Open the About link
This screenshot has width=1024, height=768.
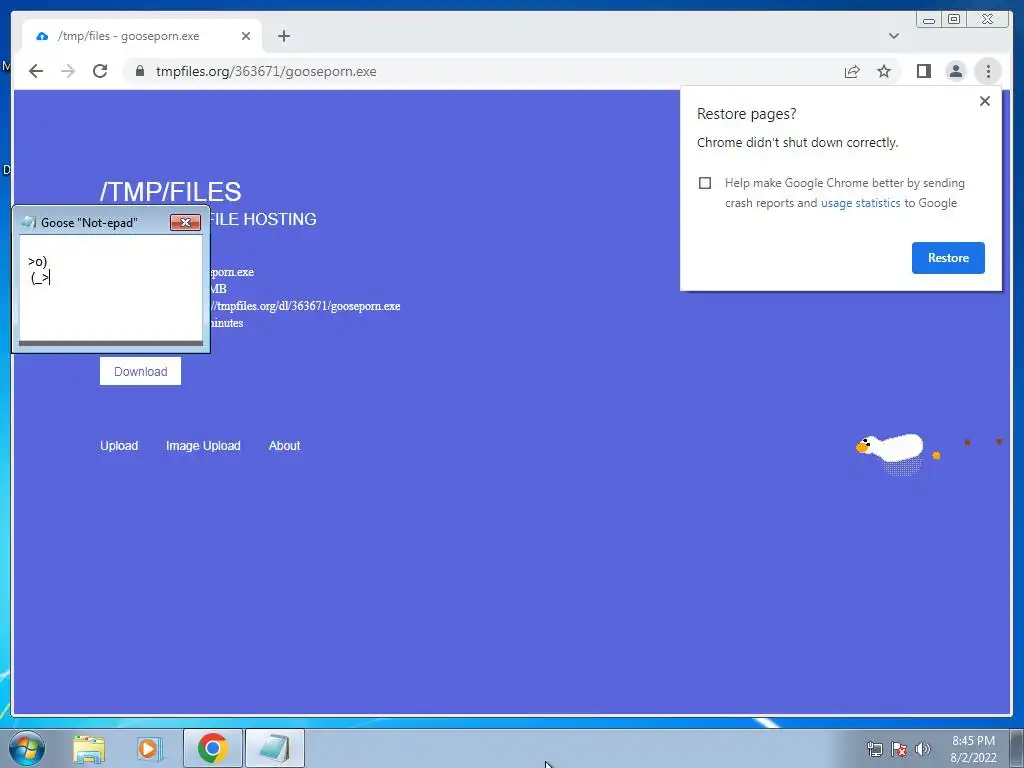[284, 445]
